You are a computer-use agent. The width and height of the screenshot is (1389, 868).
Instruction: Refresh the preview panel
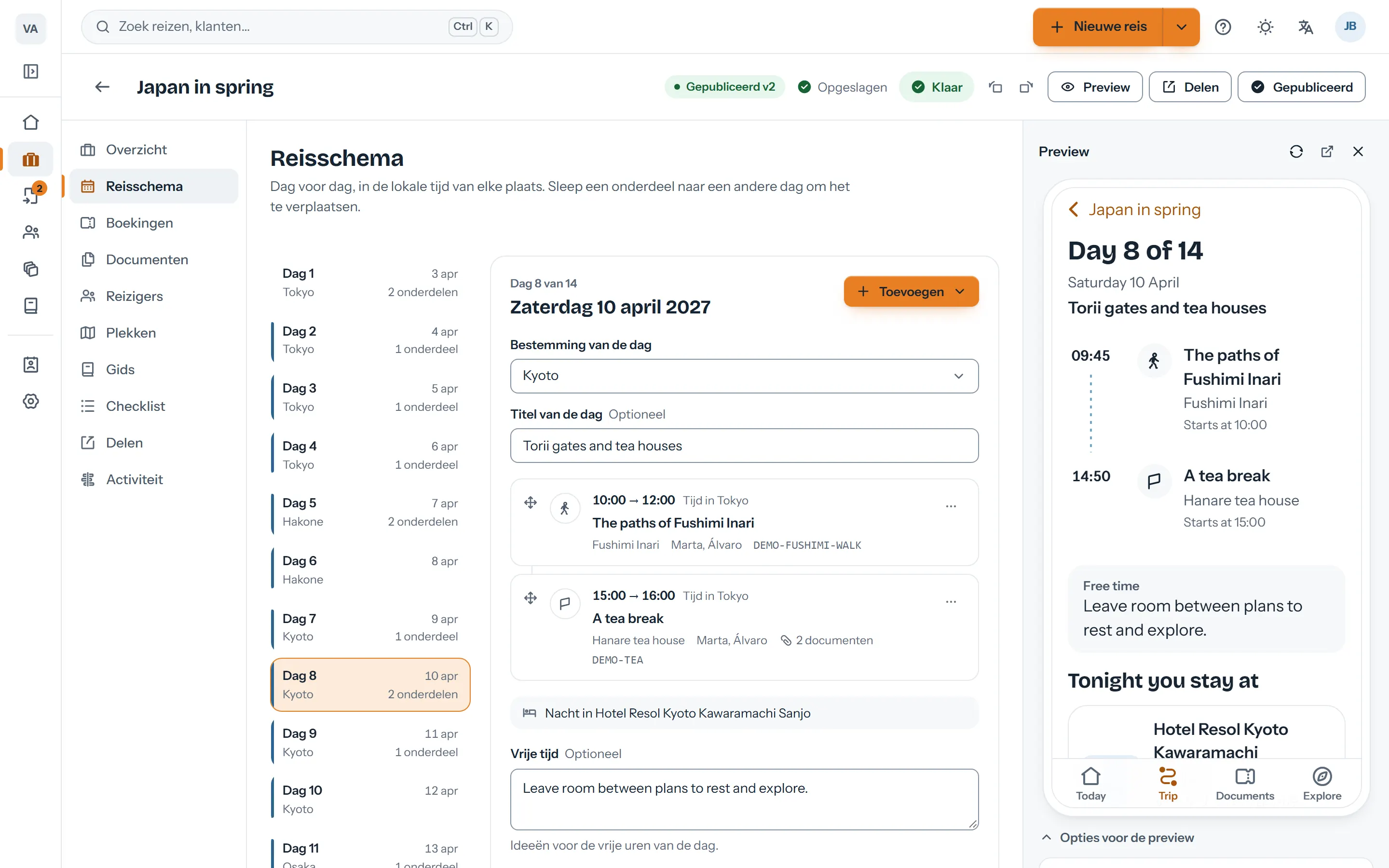pyautogui.click(x=1296, y=151)
